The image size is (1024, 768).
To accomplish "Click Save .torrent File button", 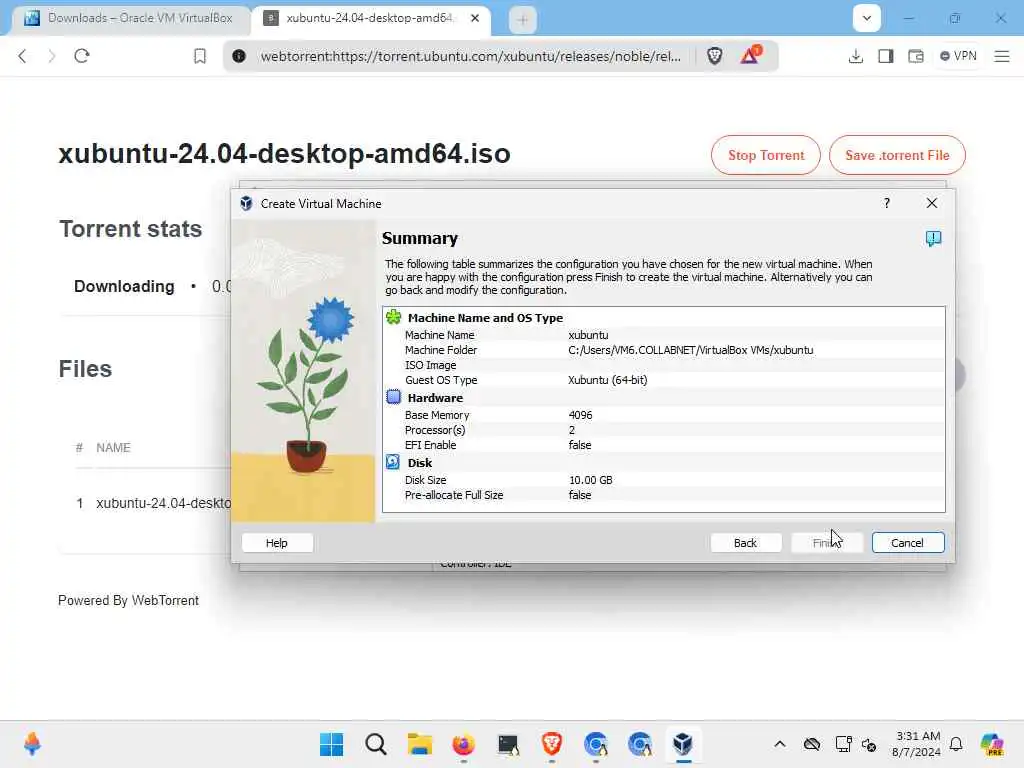I will (897, 155).
